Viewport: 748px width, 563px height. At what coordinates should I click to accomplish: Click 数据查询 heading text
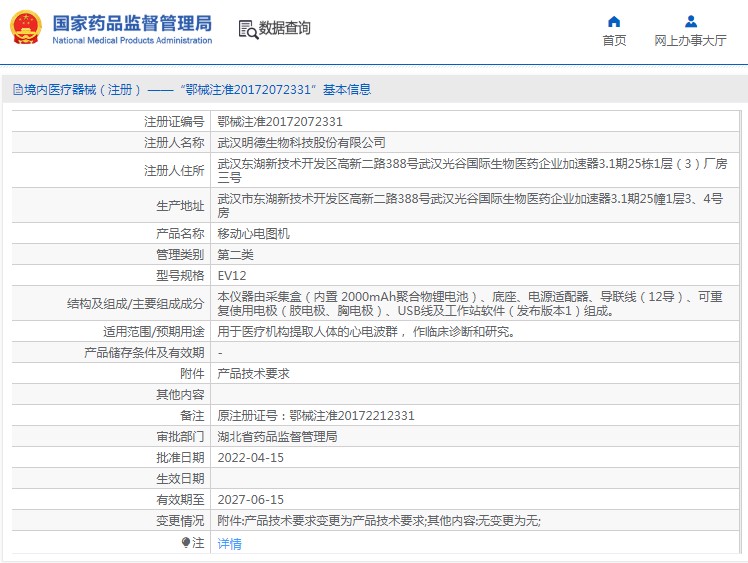(284, 28)
